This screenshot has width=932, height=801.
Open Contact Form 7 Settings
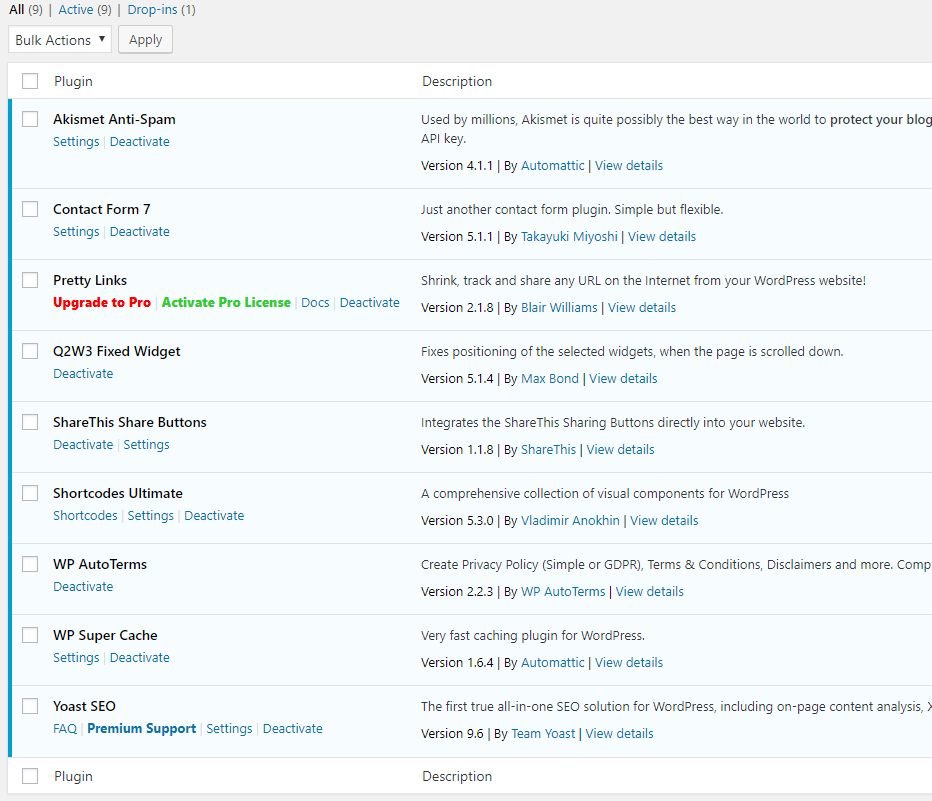point(76,232)
